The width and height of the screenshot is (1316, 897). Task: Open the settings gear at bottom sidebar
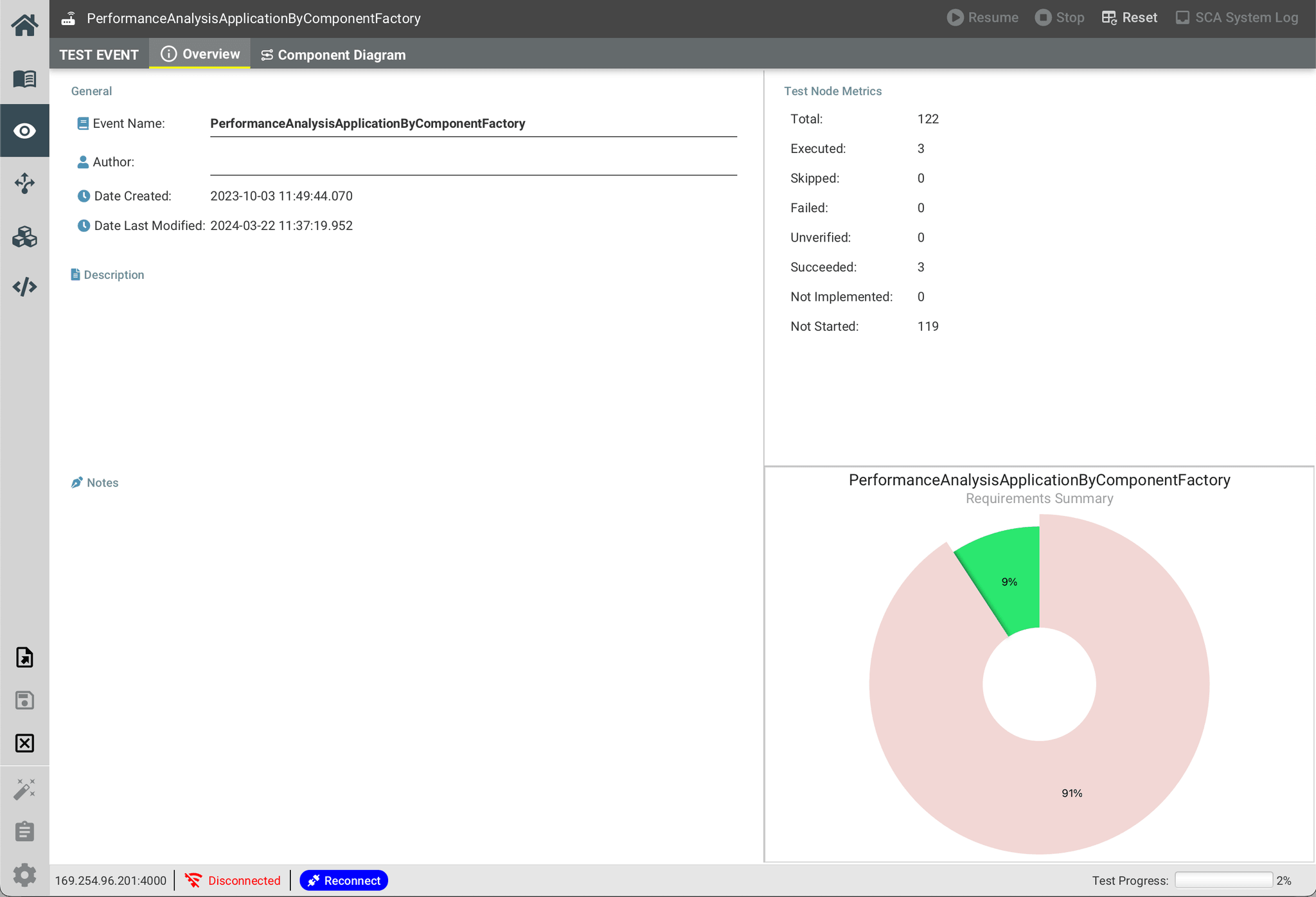click(24, 874)
